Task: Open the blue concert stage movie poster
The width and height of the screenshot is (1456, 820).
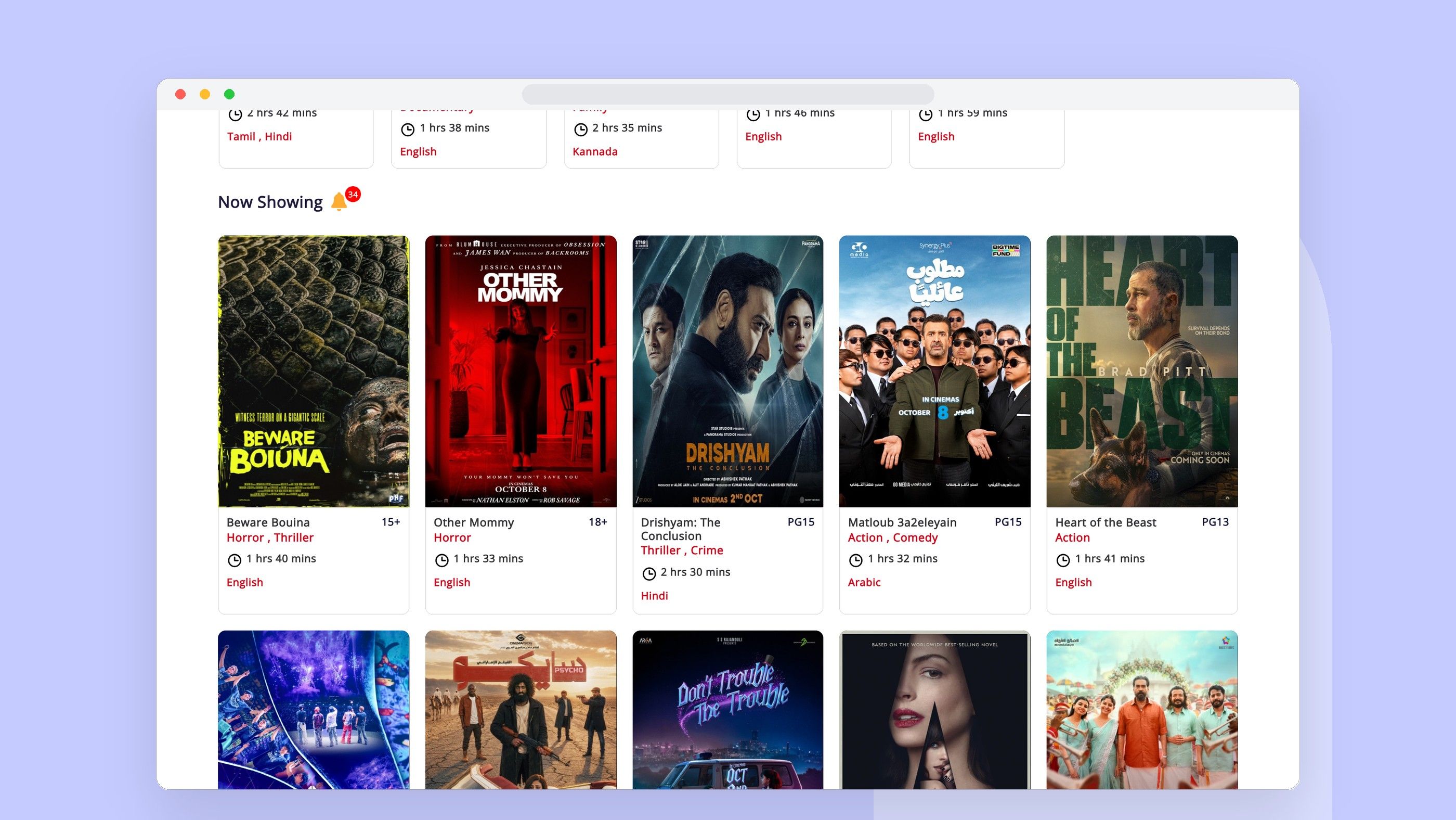Action: pos(314,710)
